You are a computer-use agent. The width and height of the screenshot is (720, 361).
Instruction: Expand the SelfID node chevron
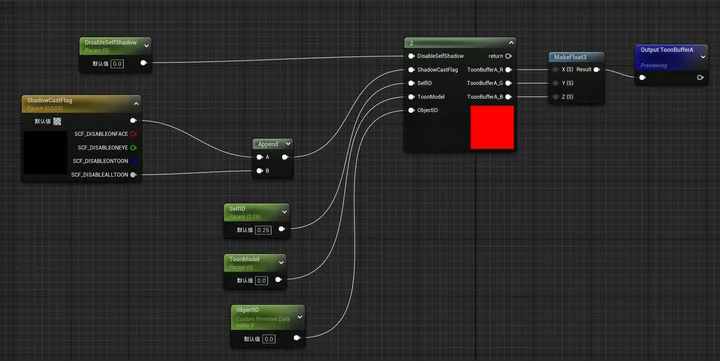(x=284, y=212)
